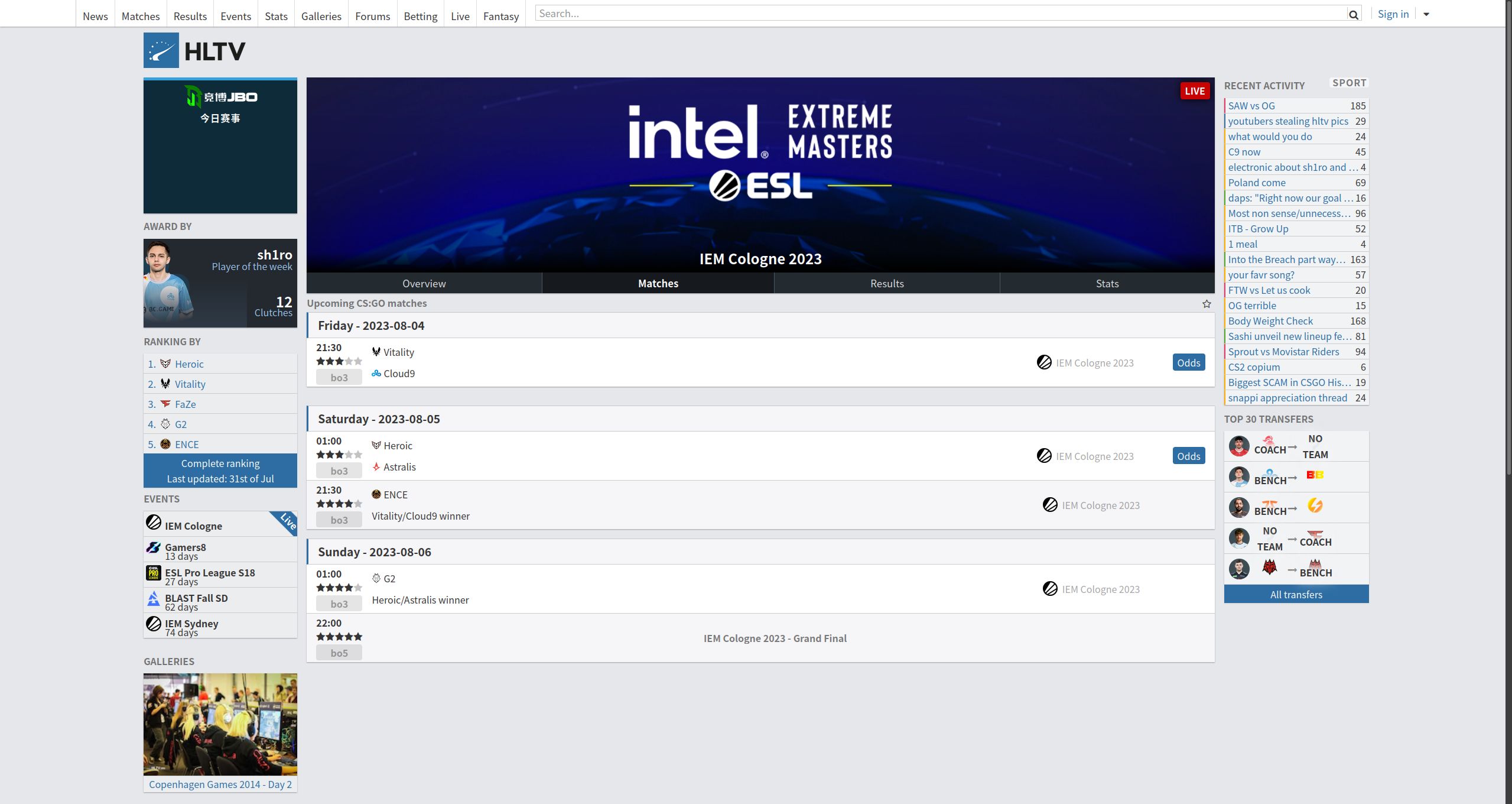Open All transfers button
This screenshot has height=804, width=1512.
(x=1296, y=594)
